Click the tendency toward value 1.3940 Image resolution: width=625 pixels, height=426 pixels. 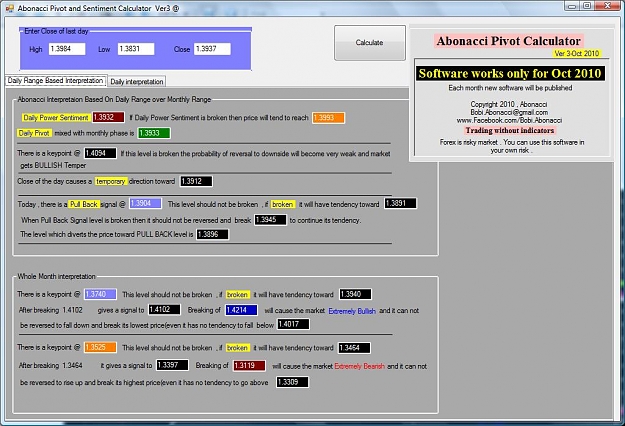(x=356, y=294)
